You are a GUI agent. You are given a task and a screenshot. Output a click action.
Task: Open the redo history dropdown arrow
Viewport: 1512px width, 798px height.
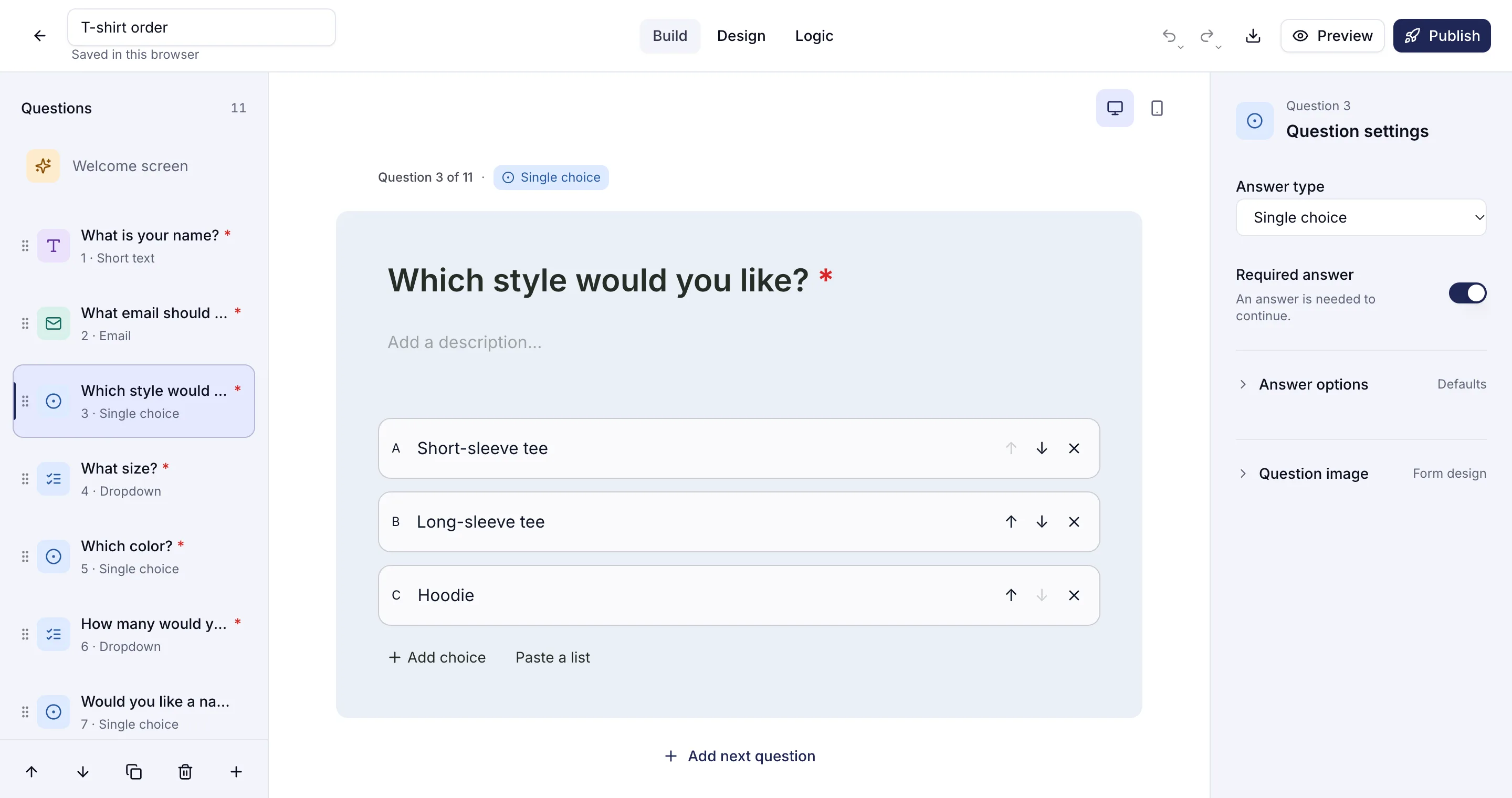(x=1218, y=48)
